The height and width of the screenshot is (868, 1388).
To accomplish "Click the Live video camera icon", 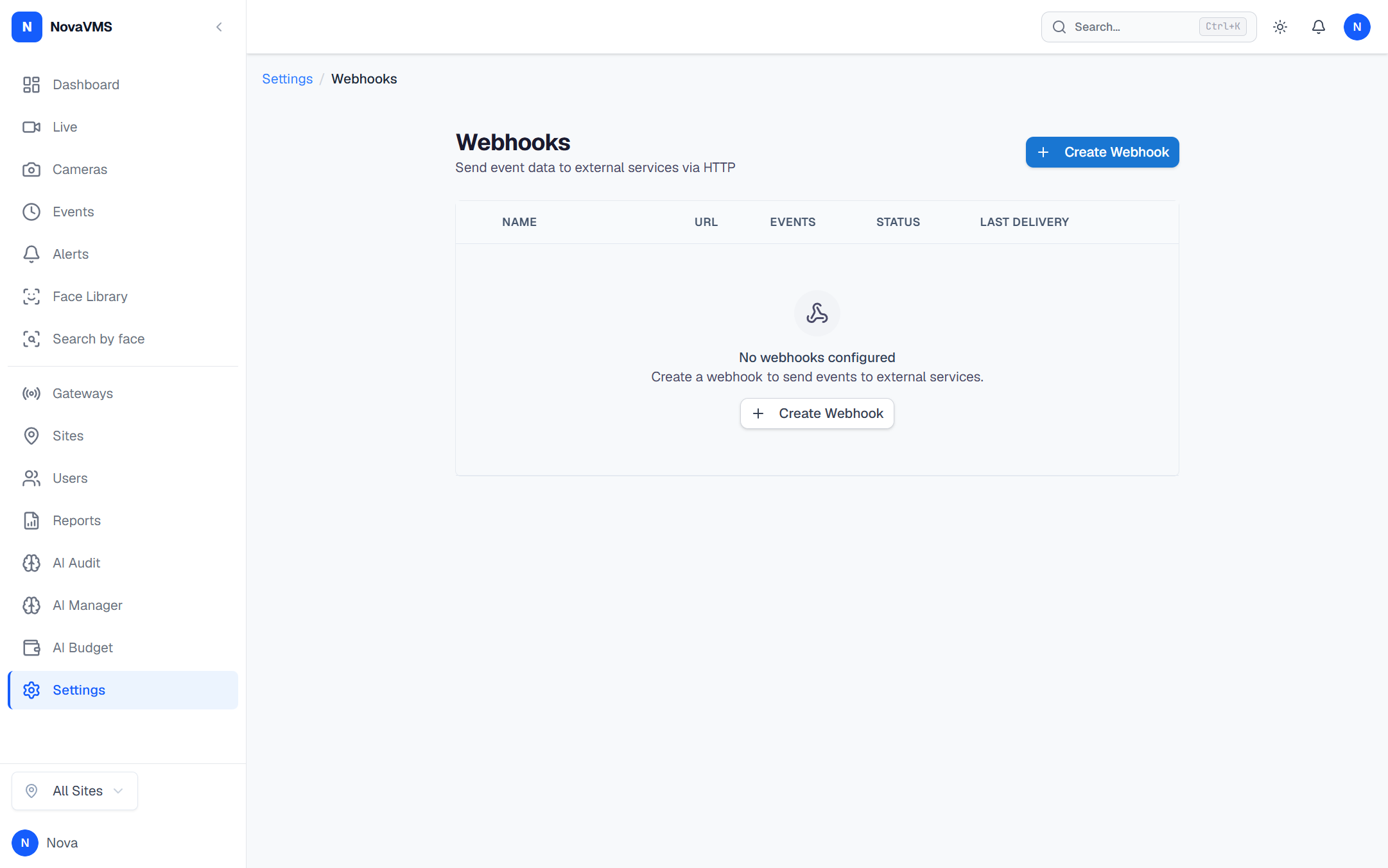I will click(31, 127).
